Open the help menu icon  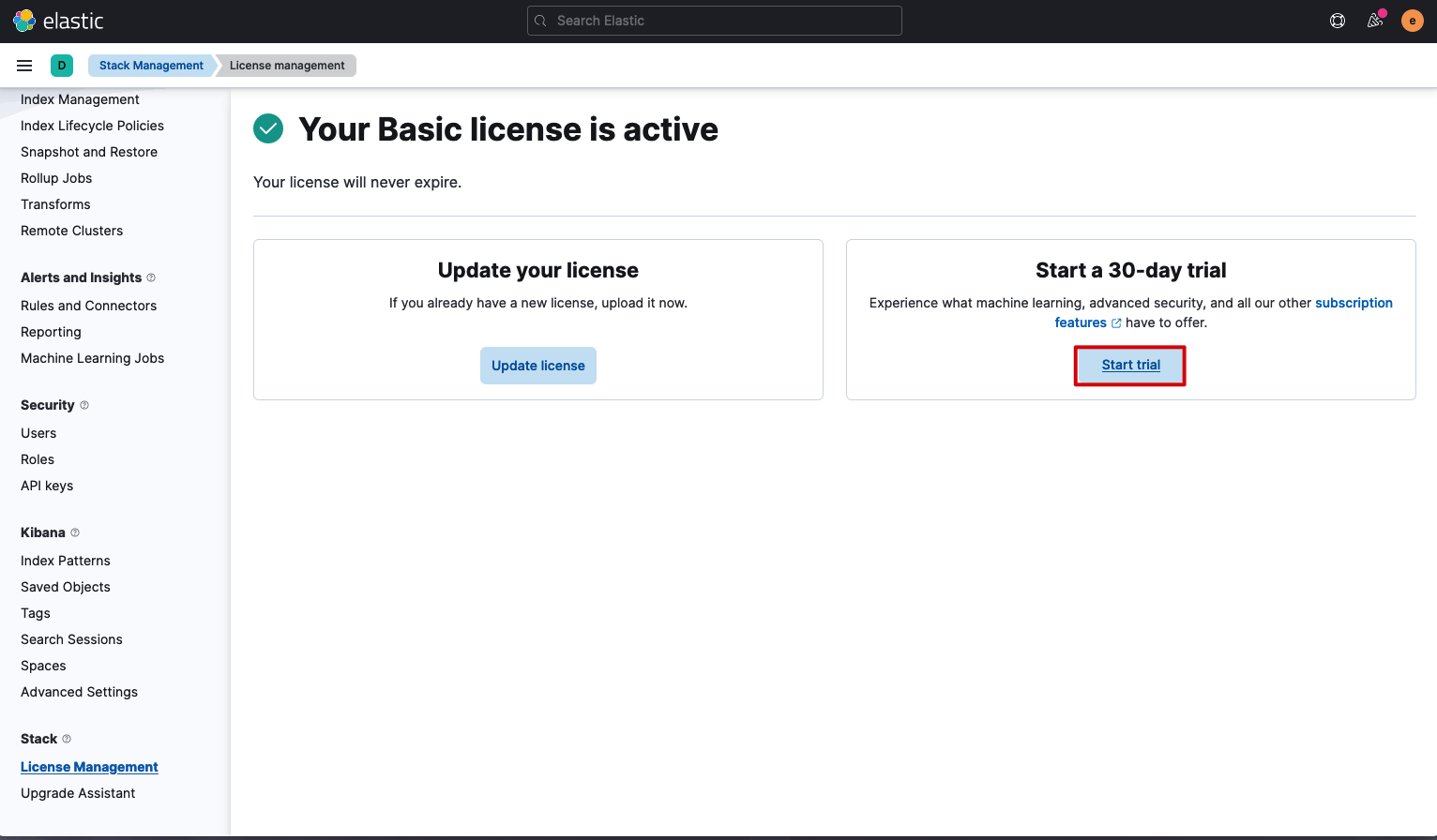coord(1338,21)
